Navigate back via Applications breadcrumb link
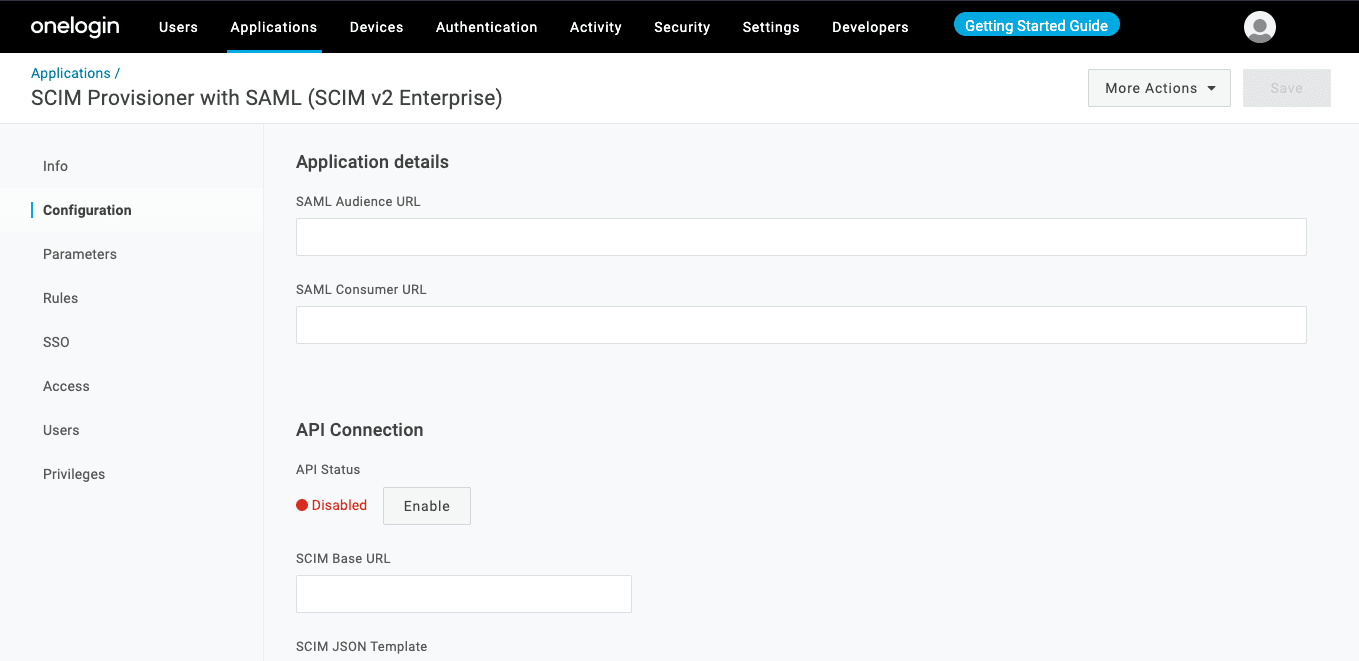The height and width of the screenshot is (661, 1359). (68, 72)
